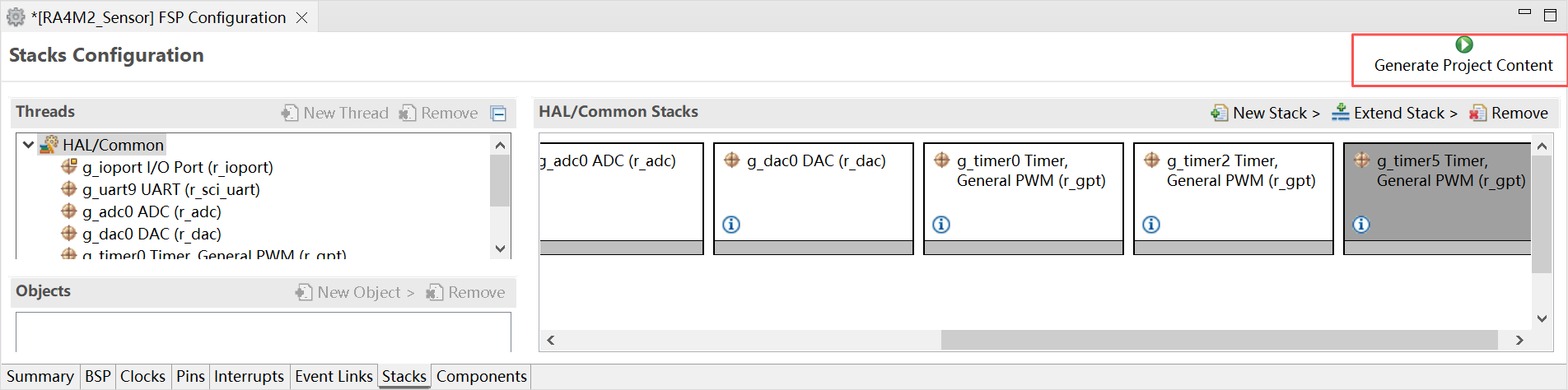Click the New Object icon

point(304,292)
